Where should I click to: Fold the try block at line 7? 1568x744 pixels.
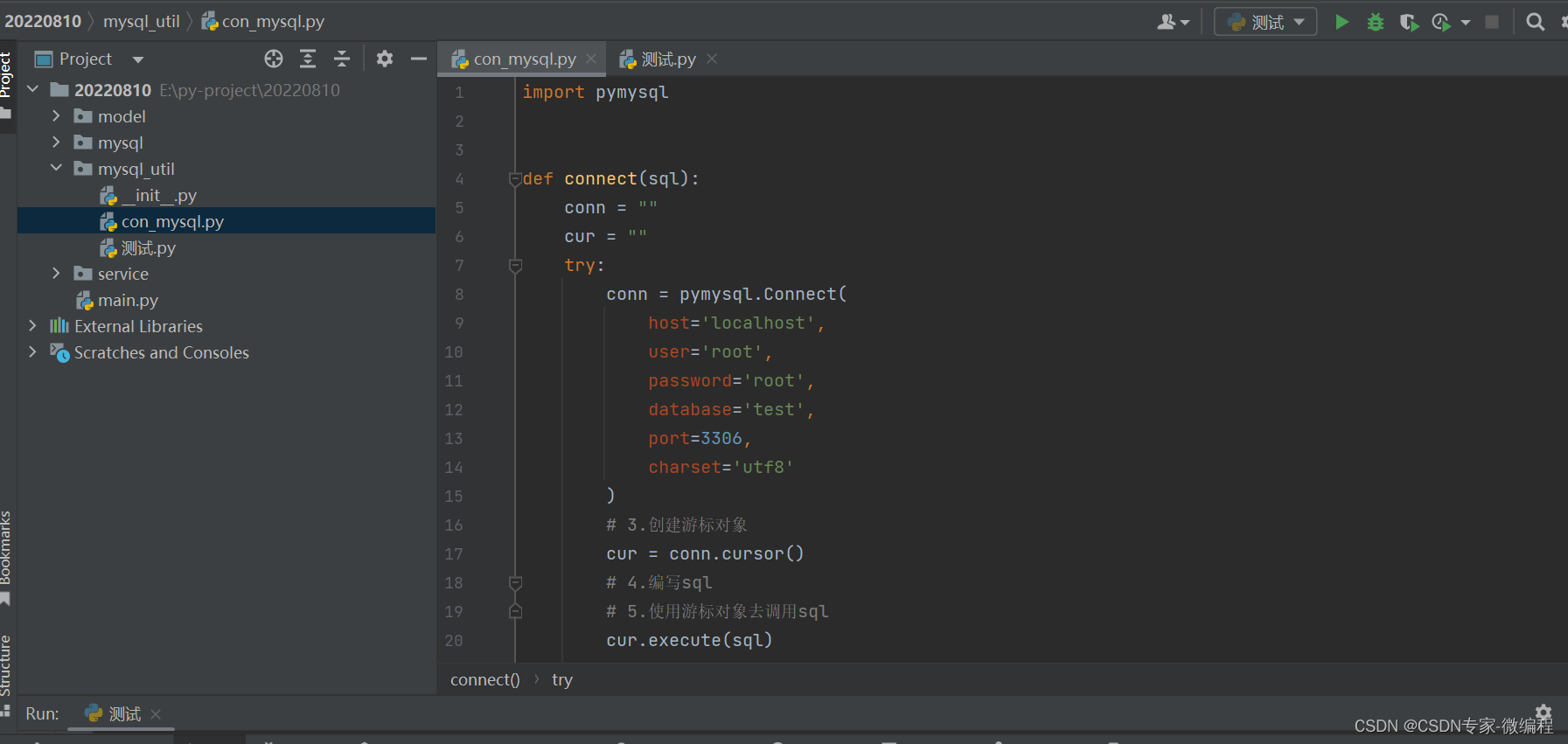coord(515,265)
